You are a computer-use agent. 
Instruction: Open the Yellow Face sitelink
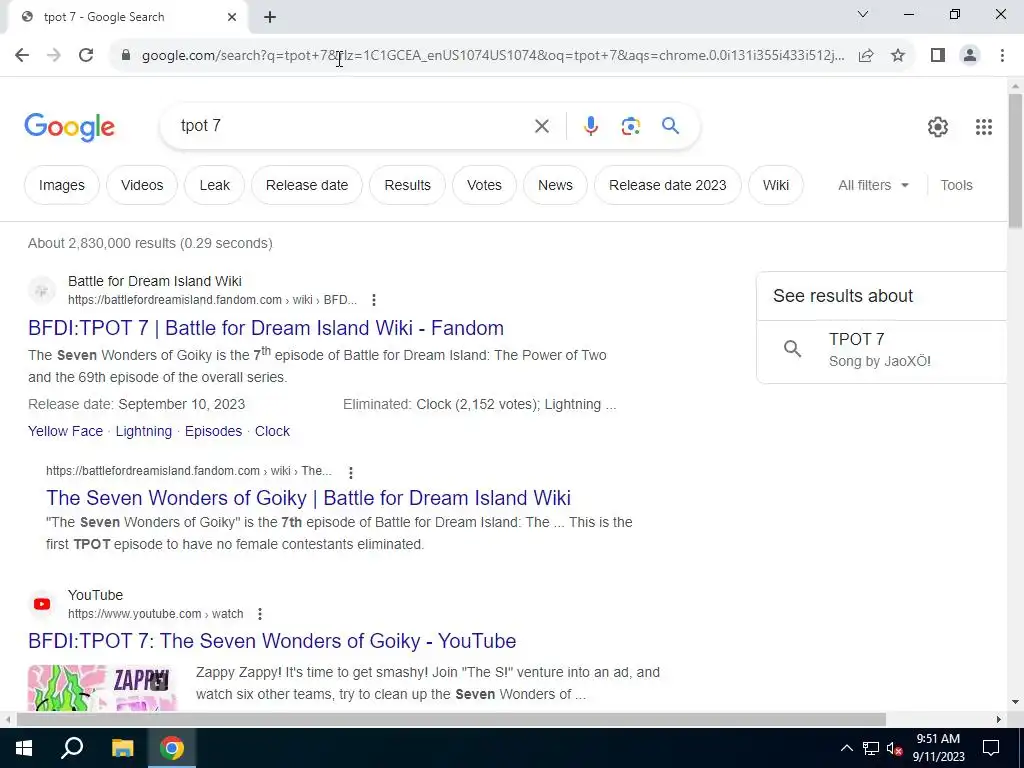[65, 431]
